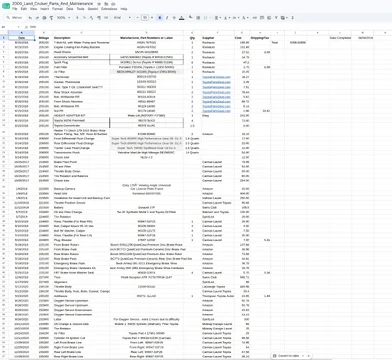Select the Data Completed label cell

coord(340,38)
